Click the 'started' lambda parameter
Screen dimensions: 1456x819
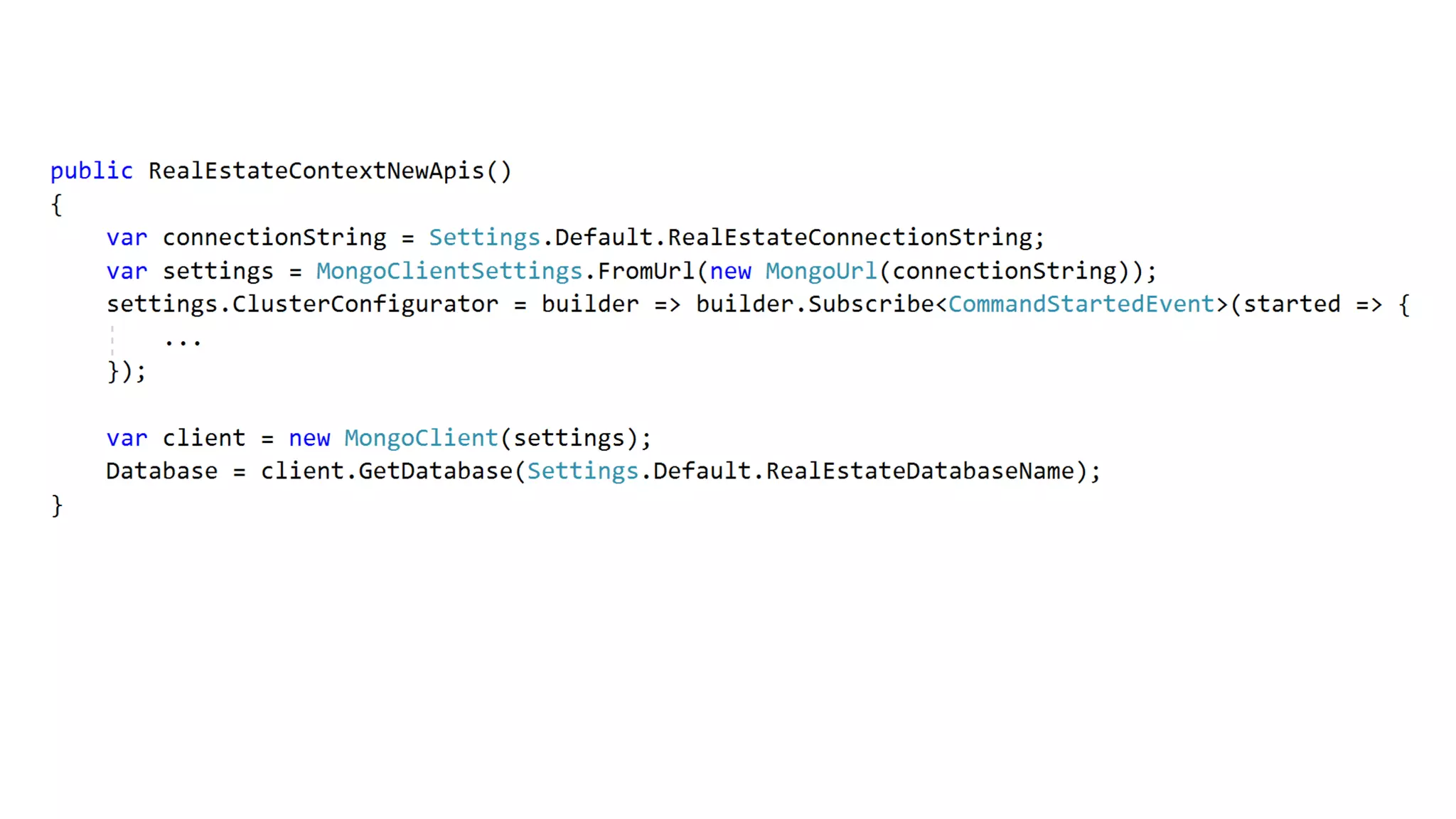[1292, 304]
